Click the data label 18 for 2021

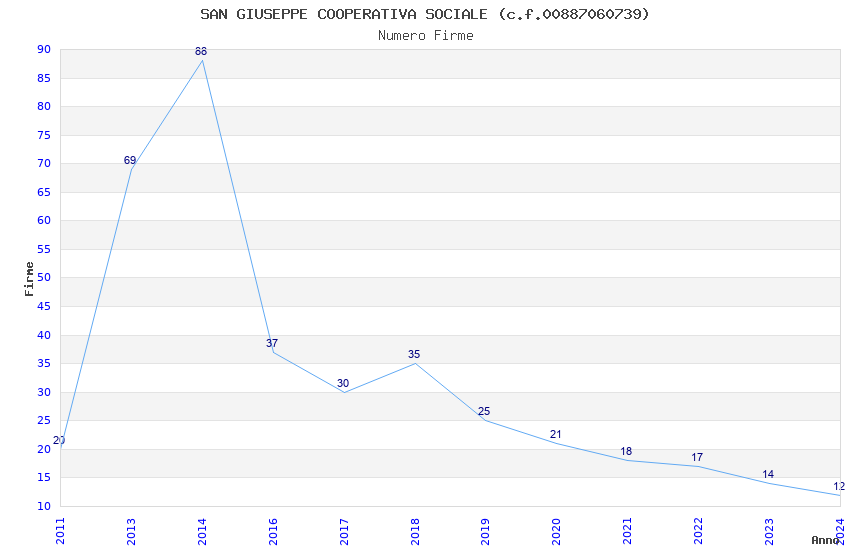coord(626,451)
